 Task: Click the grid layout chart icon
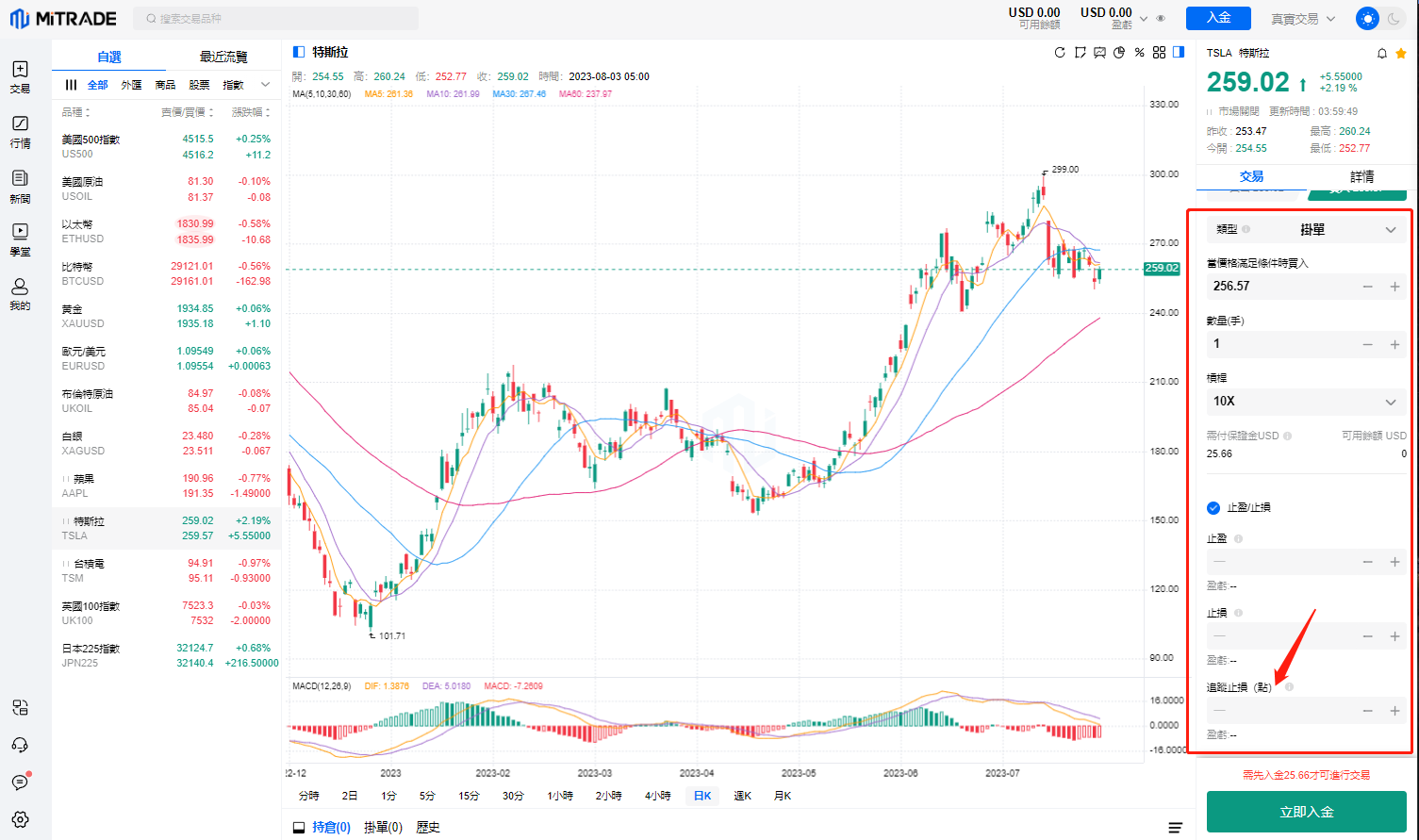1159,53
